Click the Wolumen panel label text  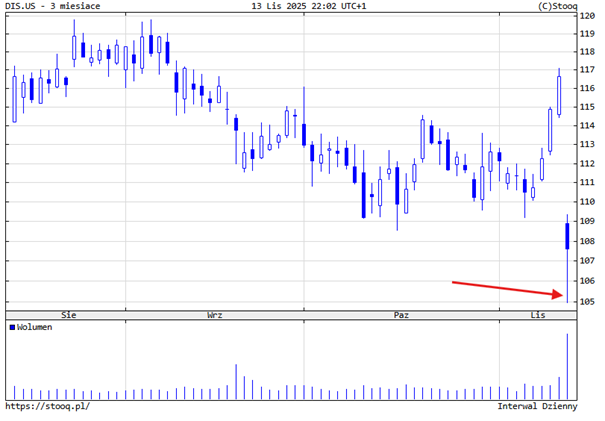[x=38, y=327]
